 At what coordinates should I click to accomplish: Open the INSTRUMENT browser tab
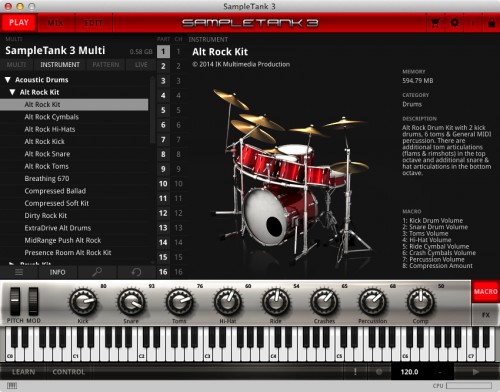(60, 65)
